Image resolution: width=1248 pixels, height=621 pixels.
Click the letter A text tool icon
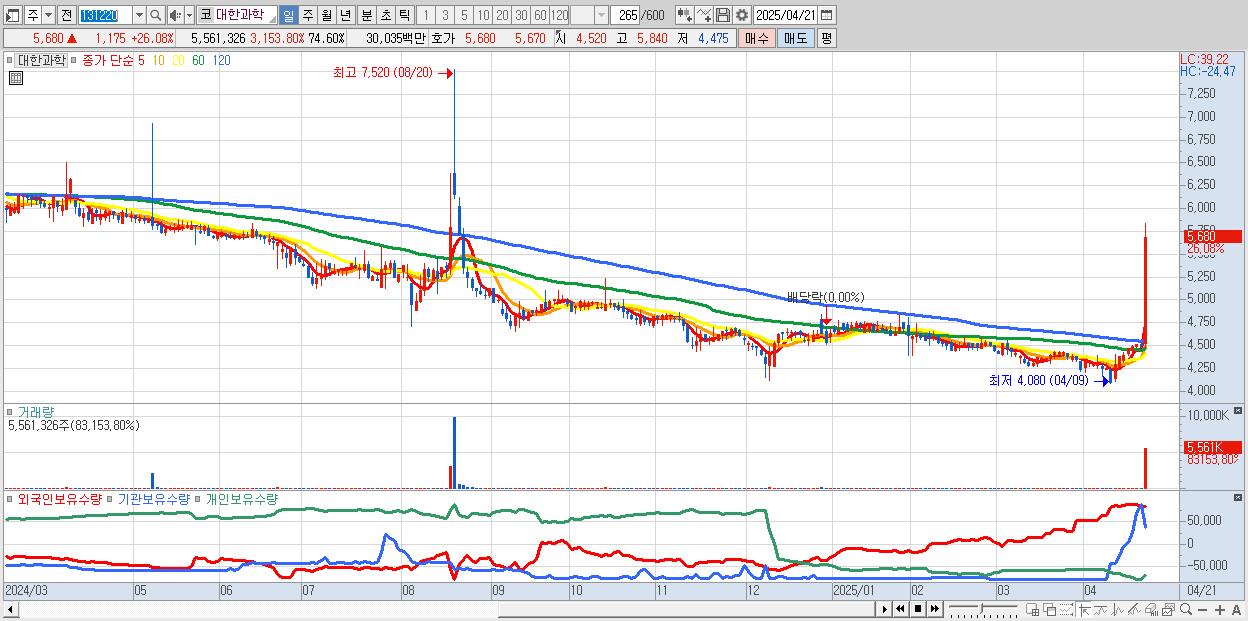(x=1237, y=609)
